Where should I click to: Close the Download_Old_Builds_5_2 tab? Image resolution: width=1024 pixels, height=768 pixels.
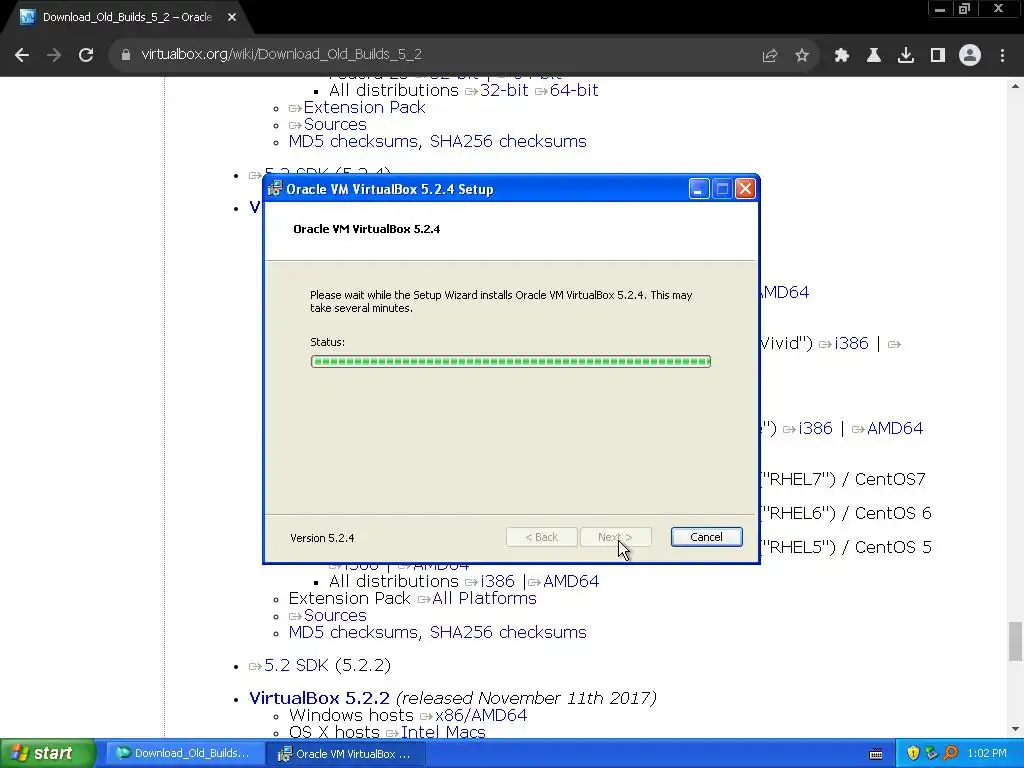tap(232, 18)
